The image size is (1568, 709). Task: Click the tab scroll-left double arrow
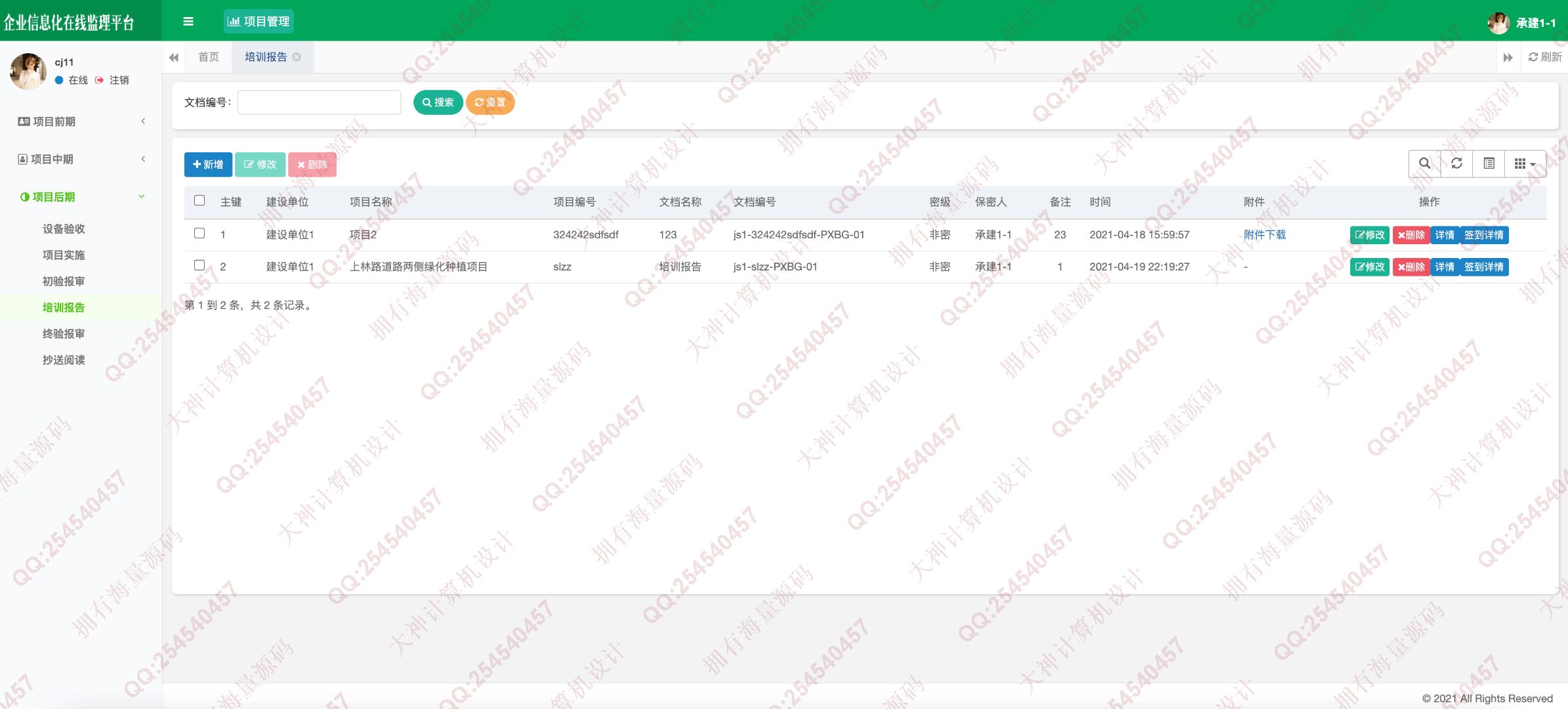click(x=174, y=57)
